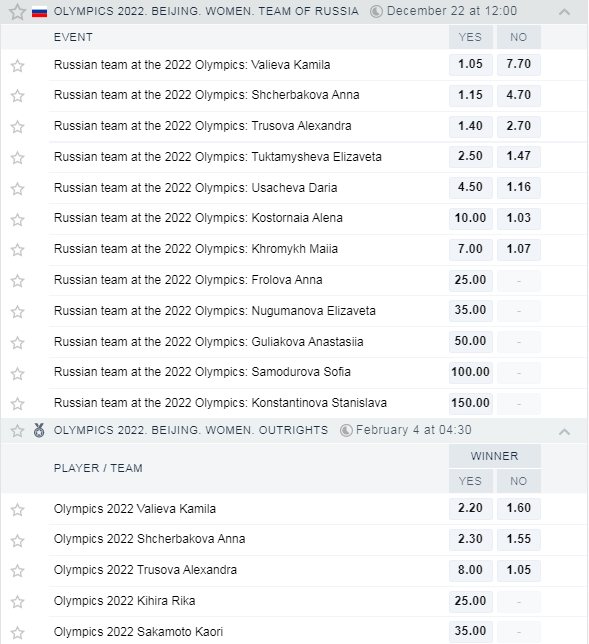
Task: Star the Tuktamysheva Elizaveta event row
Action: 17,157
